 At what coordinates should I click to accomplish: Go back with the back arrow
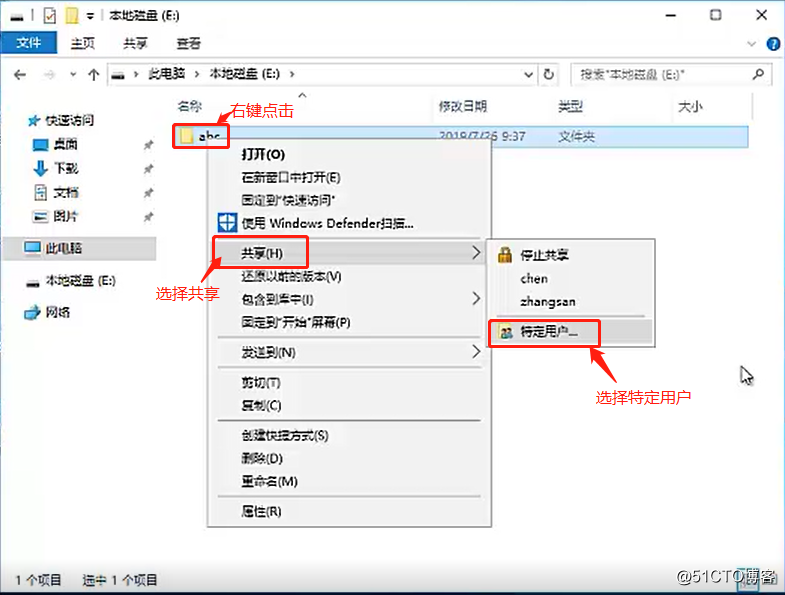pyautogui.click(x=20, y=75)
